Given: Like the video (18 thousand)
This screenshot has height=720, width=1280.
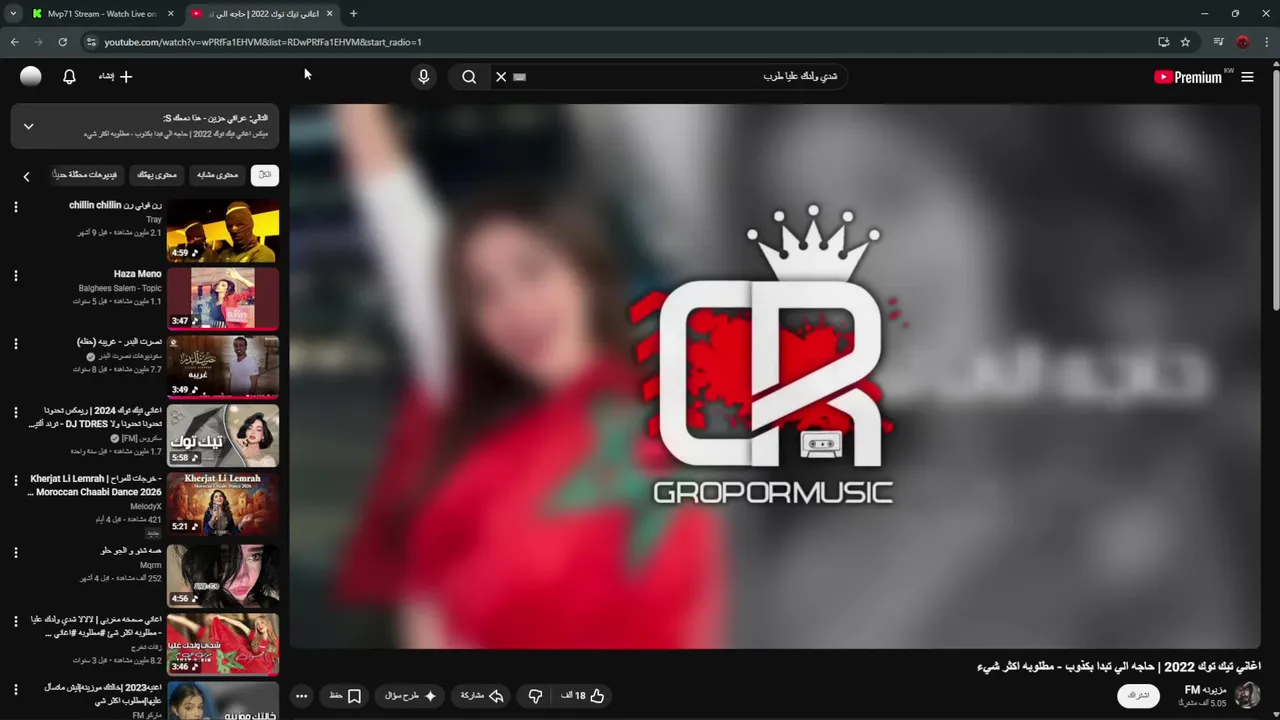Looking at the screenshot, I should click(x=583, y=696).
